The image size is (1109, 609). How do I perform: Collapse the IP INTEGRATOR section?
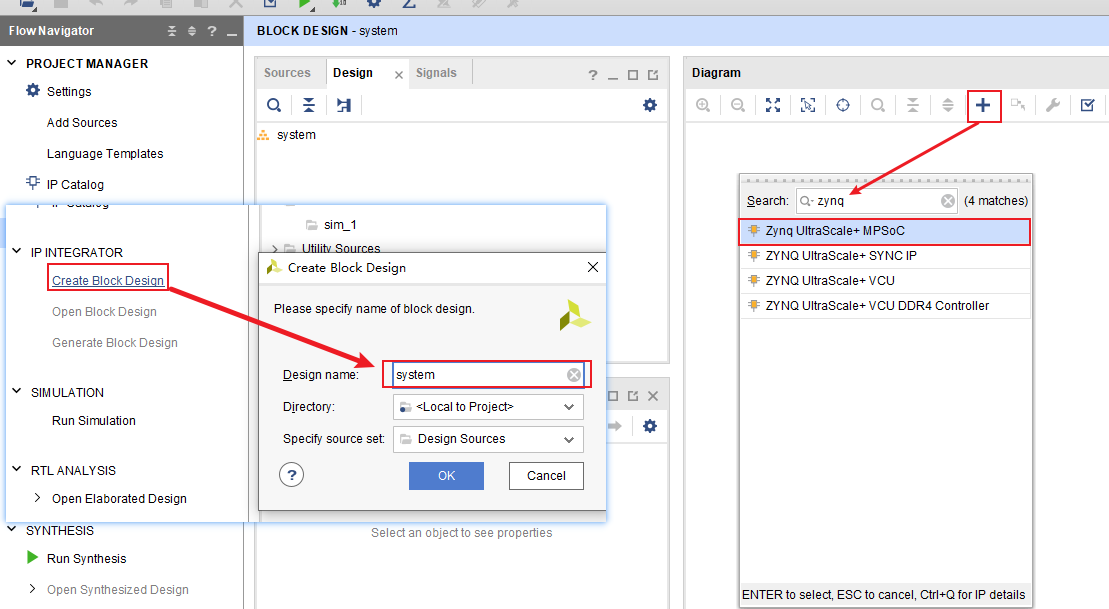coord(16,251)
